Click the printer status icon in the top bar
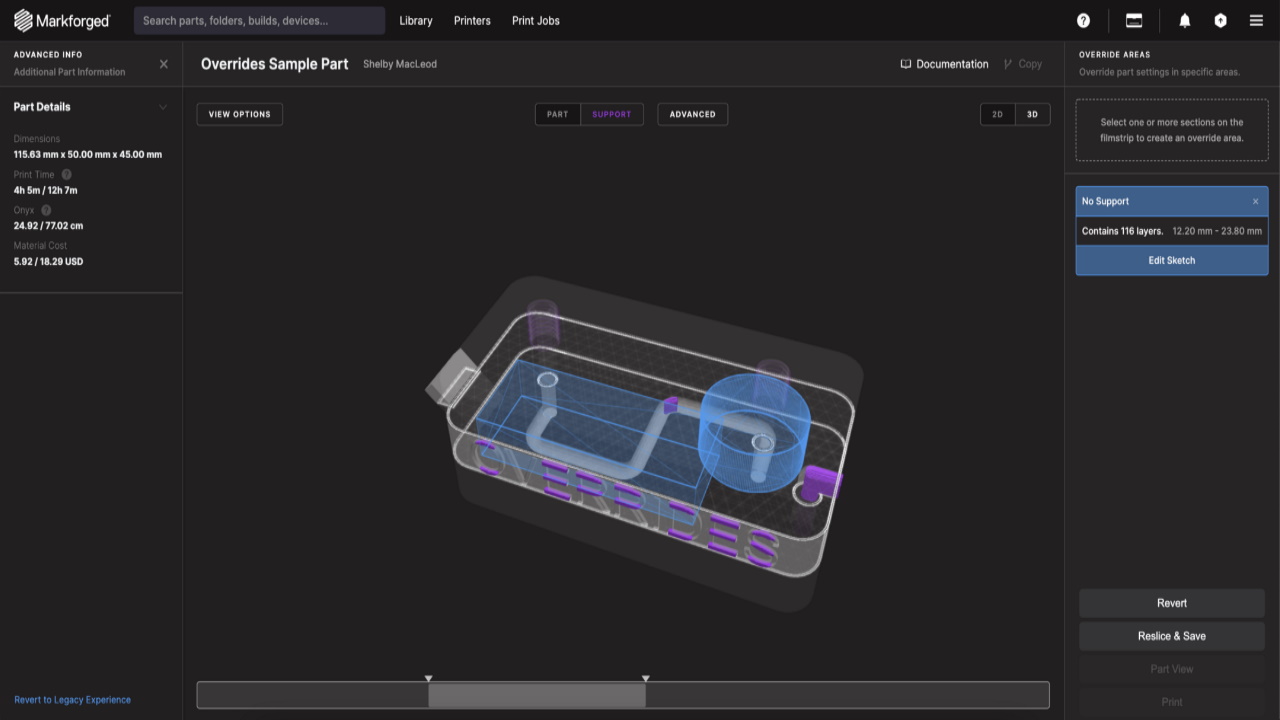Image resolution: width=1280 pixels, height=720 pixels. click(x=1135, y=20)
